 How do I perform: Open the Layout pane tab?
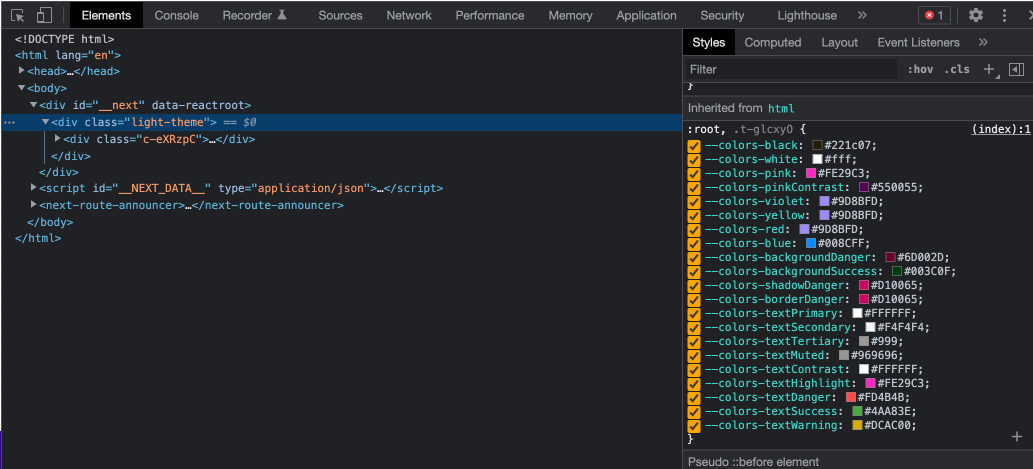[839, 42]
